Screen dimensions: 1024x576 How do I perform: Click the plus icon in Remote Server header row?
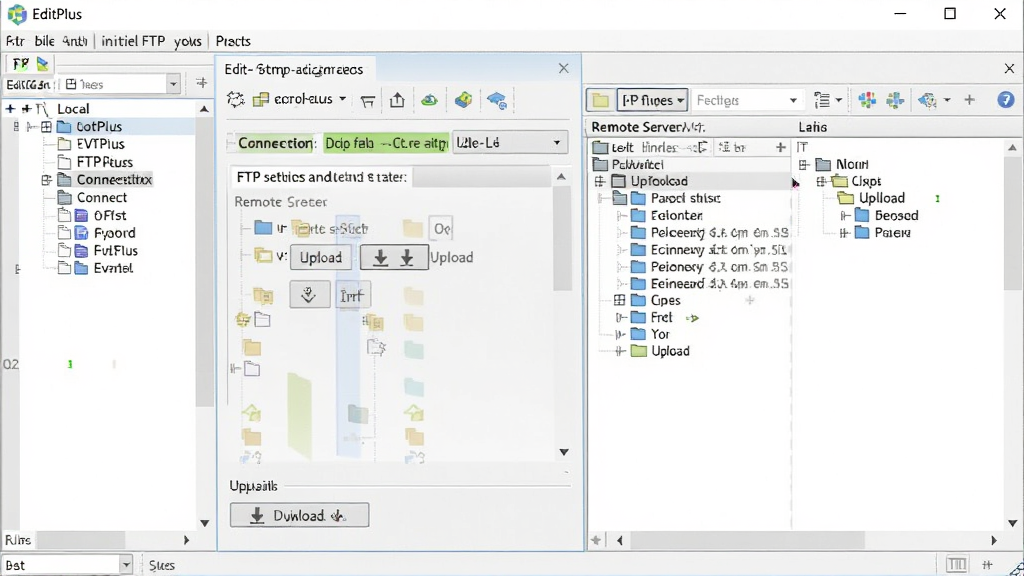tap(780, 148)
